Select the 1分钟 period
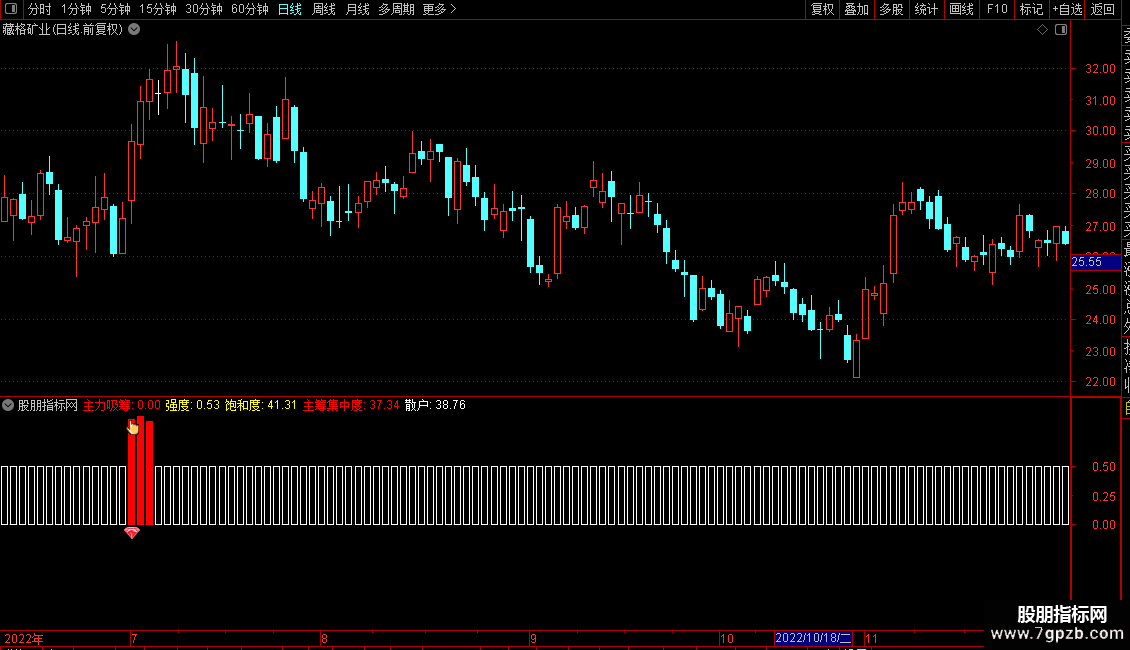1130x650 pixels. coord(76,9)
